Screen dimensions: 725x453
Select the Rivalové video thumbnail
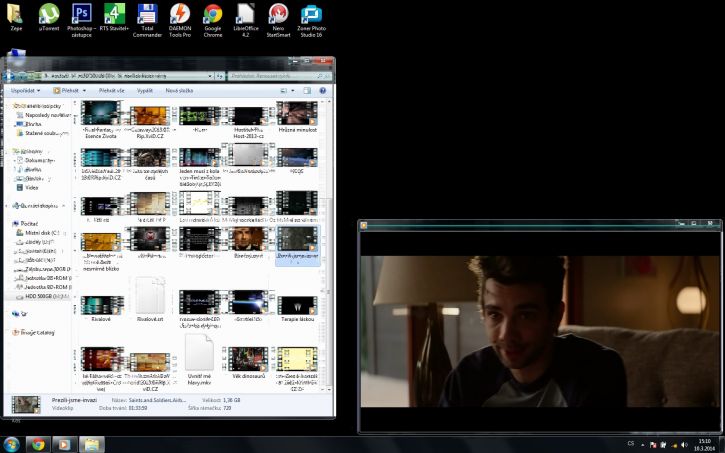[x=101, y=308]
